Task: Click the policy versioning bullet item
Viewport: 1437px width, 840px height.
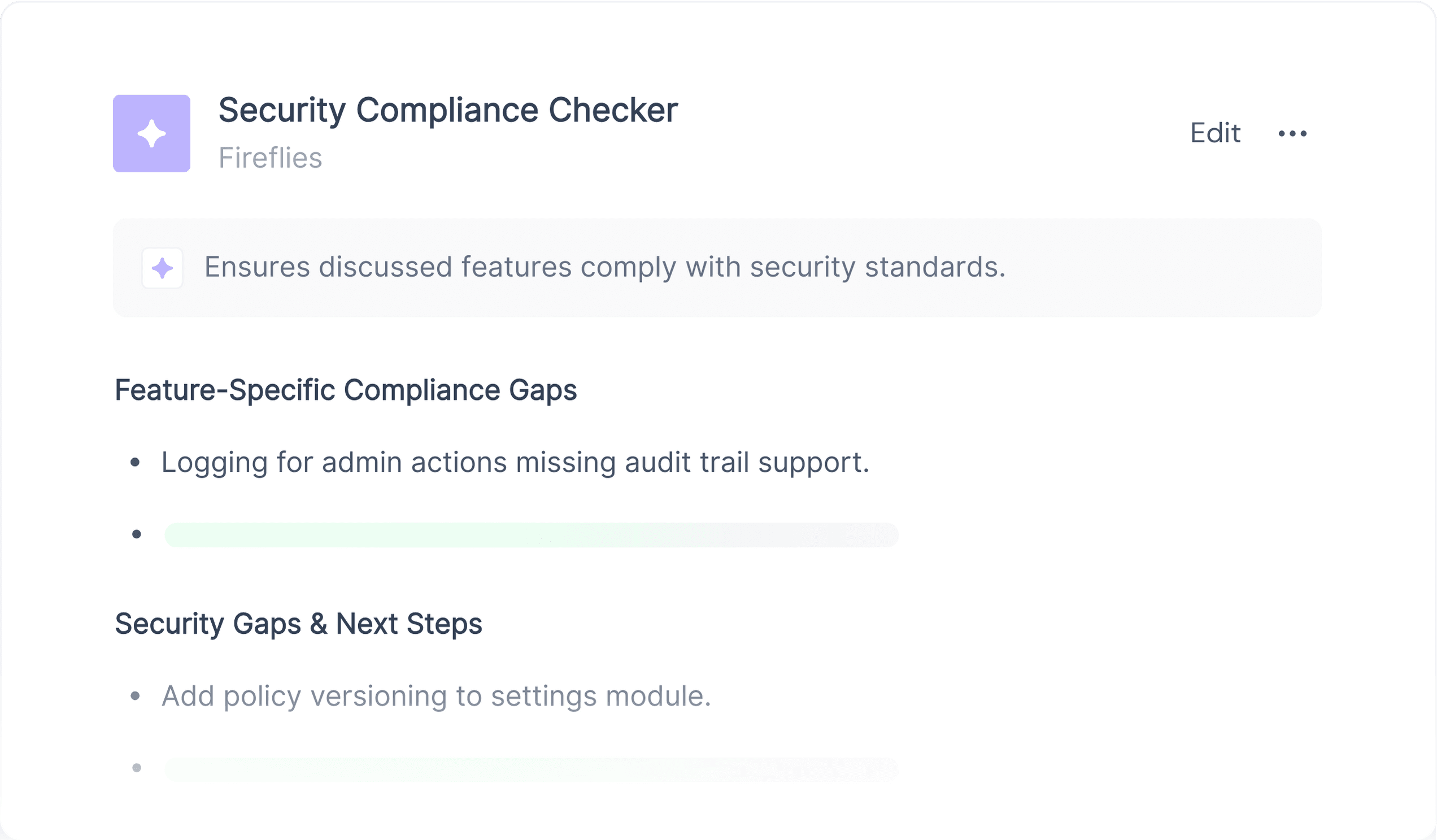Action: click(x=436, y=697)
